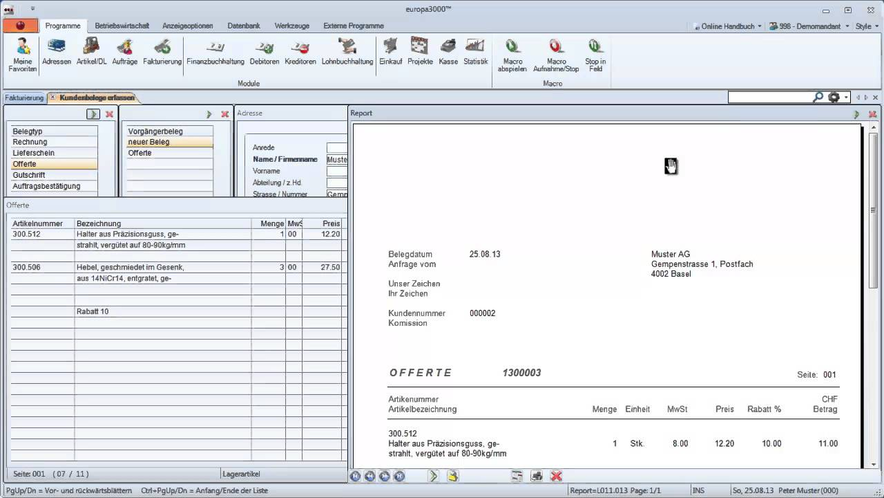Click the Lohnbuchhaltung ribbon icon

coord(347,52)
